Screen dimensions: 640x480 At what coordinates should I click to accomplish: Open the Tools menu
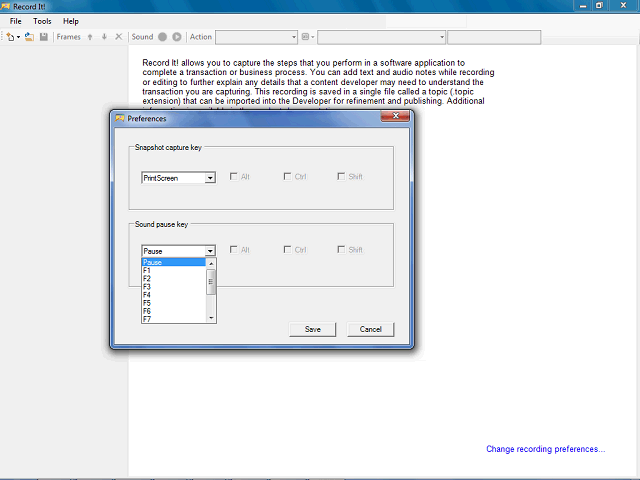click(x=42, y=21)
